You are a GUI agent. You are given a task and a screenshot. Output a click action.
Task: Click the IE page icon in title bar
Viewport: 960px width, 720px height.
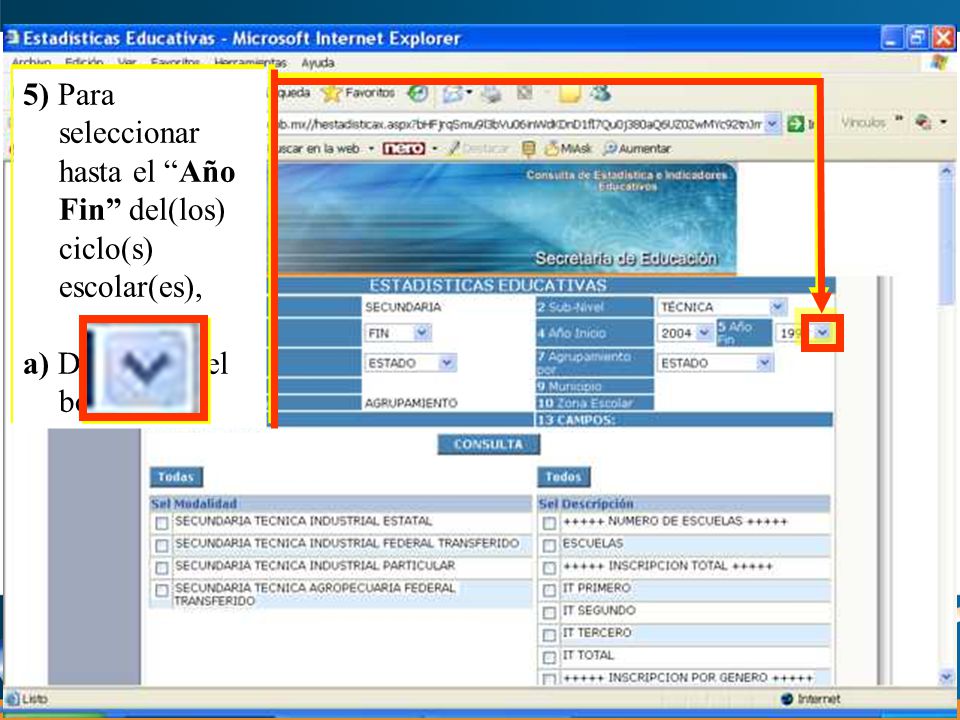(11, 38)
